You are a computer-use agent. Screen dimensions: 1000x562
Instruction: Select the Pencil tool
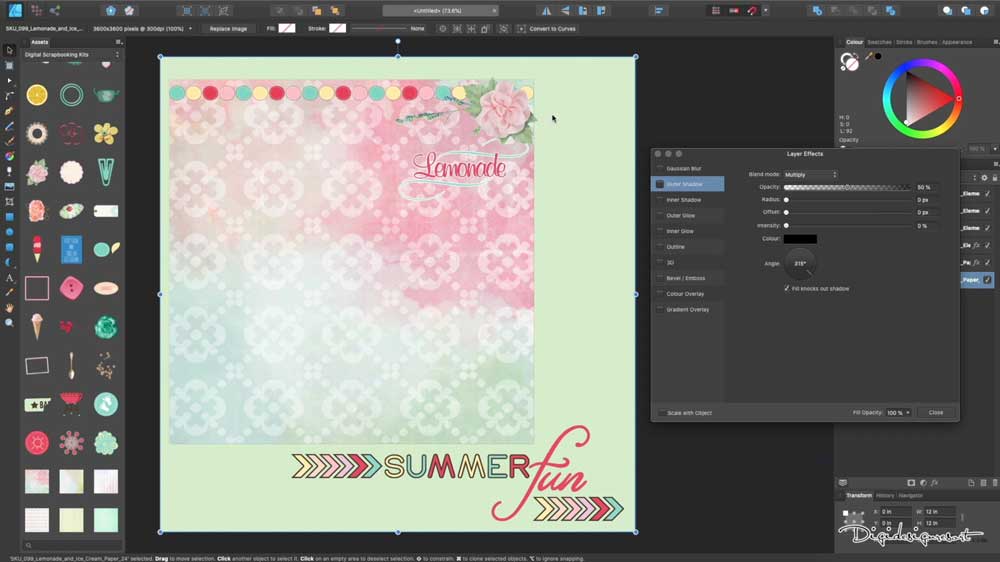point(9,126)
